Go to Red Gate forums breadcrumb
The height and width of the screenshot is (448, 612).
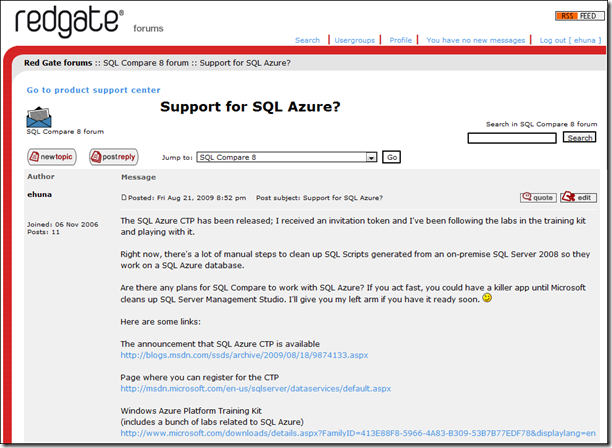coord(58,63)
